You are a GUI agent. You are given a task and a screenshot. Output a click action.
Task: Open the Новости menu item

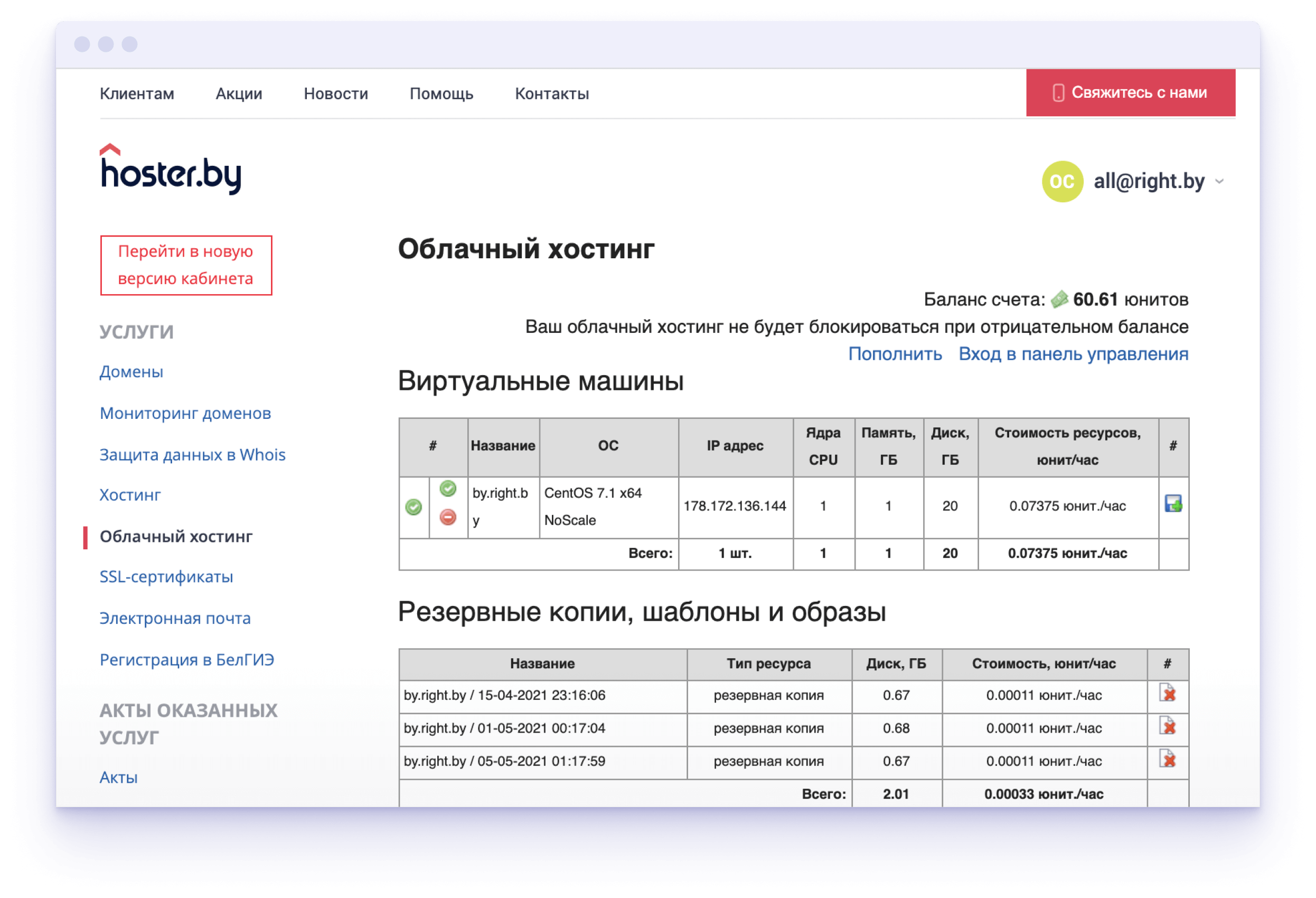(x=336, y=93)
